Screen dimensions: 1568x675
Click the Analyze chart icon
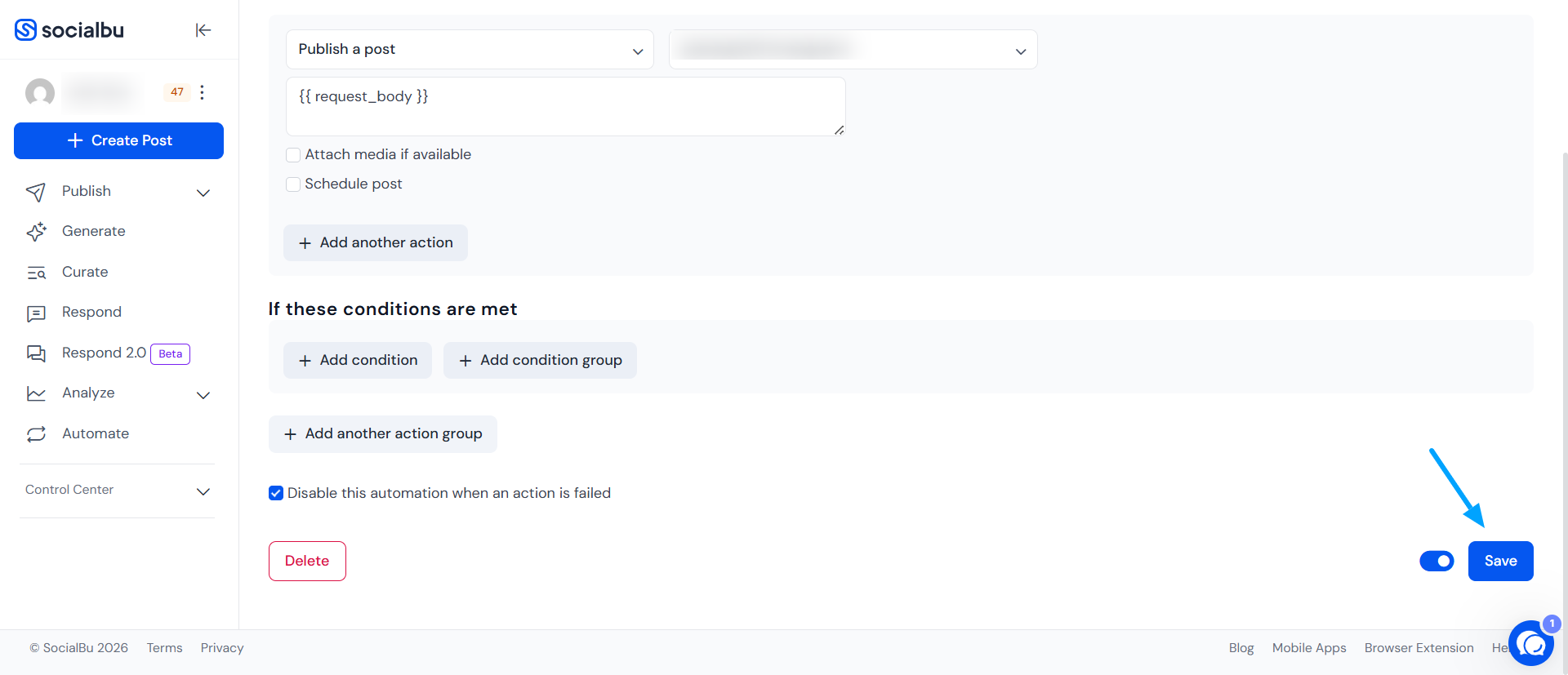click(x=36, y=393)
